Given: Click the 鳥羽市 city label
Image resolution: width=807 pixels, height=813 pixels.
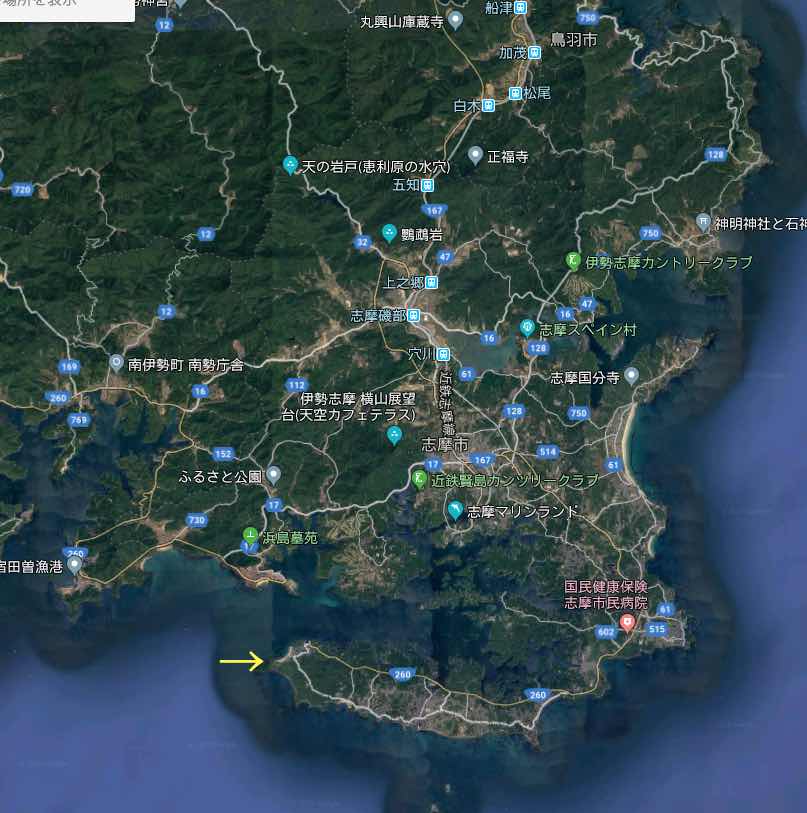Looking at the screenshot, I should [573, 40].
